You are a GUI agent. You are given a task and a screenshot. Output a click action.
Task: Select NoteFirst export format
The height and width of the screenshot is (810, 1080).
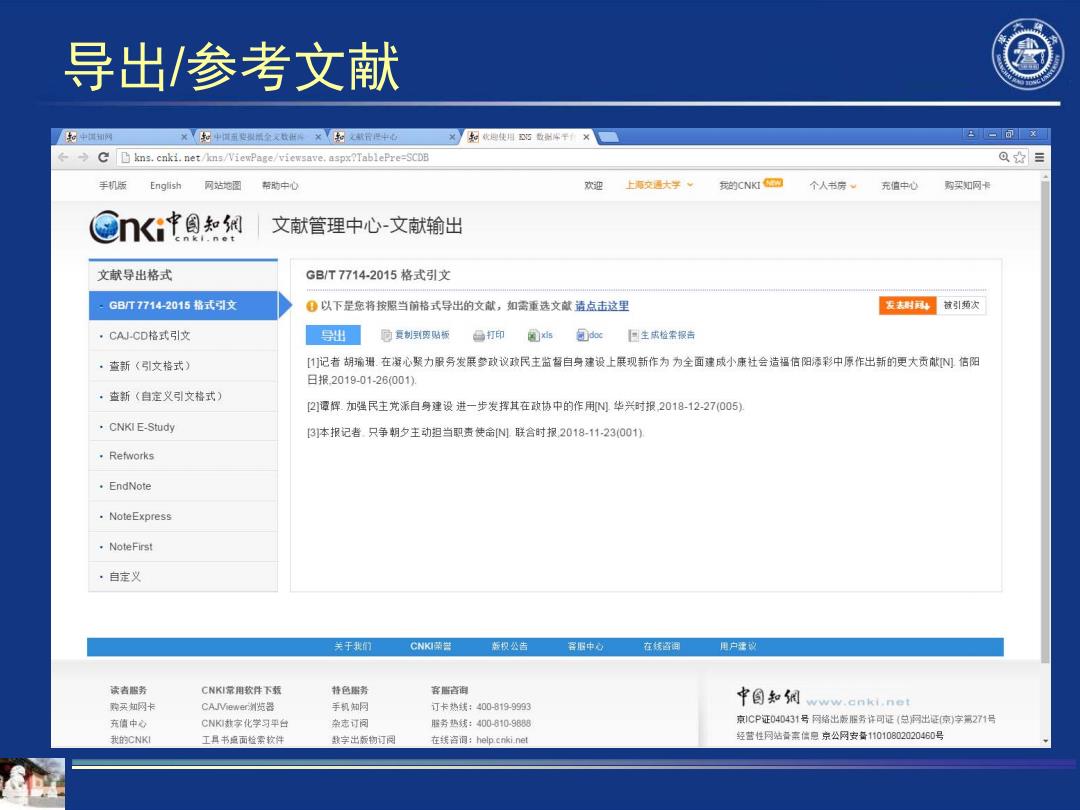tap(183, 547)
